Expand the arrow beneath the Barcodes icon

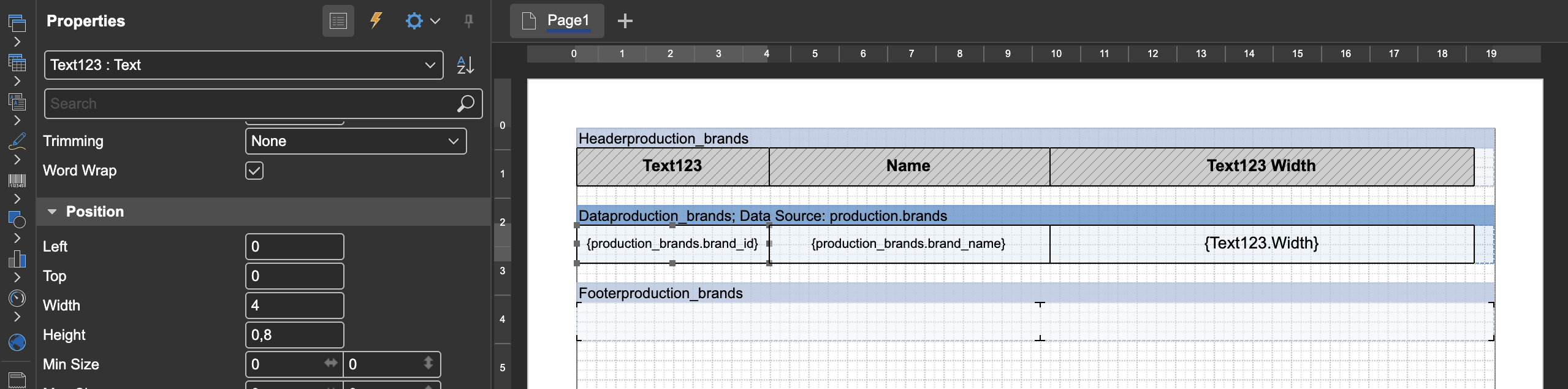[17, 199]
